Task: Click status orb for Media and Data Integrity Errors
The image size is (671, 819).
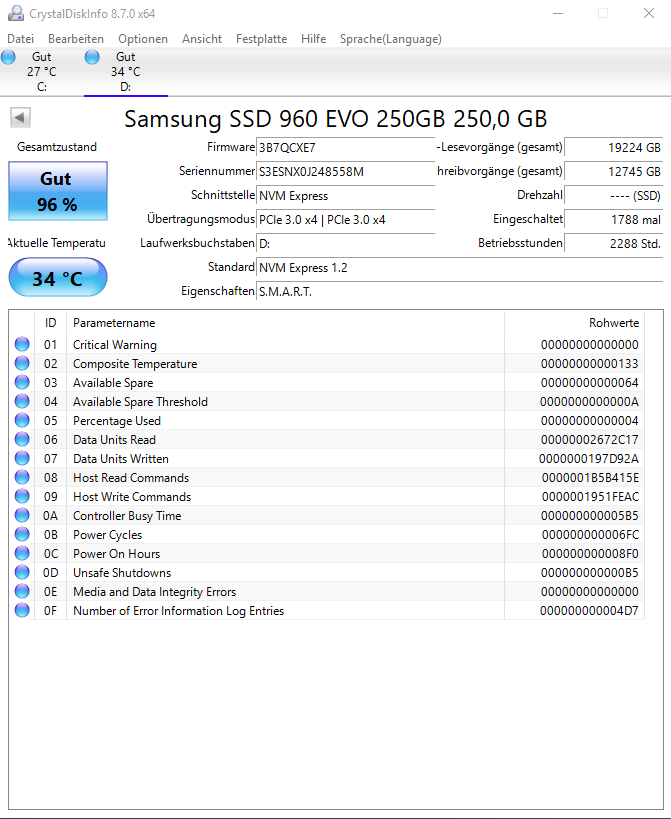Action: click(x=22, y=591)
